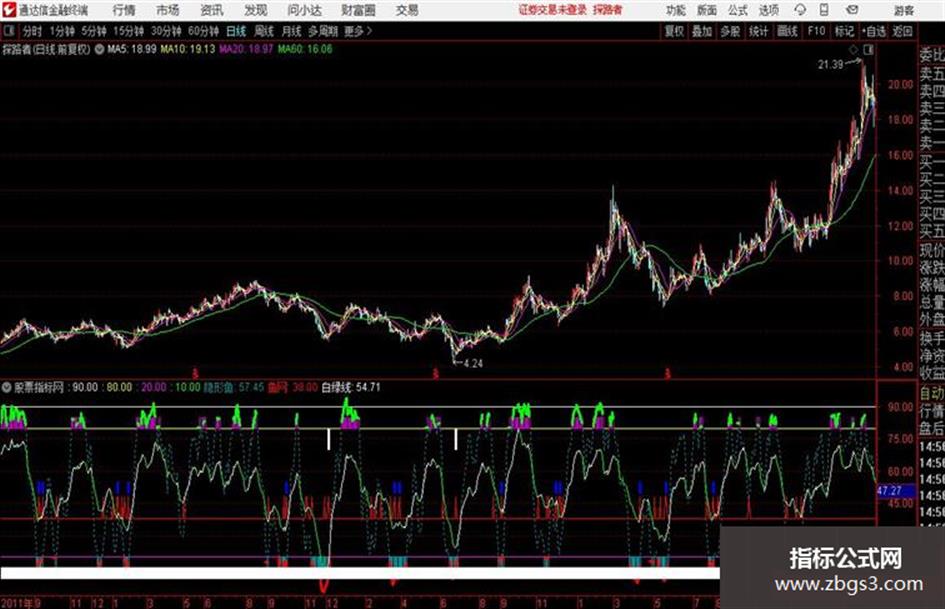This screenshot has height=609, width=945.
Task: Switch to 5分钟 period
Action: click(93, 31)
